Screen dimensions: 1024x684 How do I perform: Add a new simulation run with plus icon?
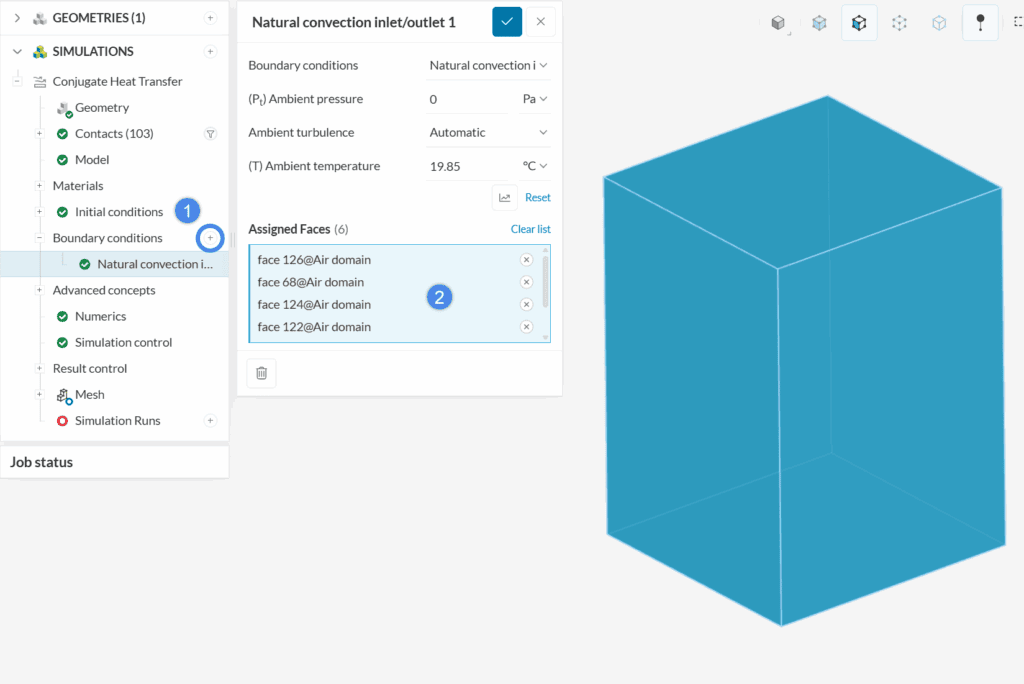(x=210, y=421)
